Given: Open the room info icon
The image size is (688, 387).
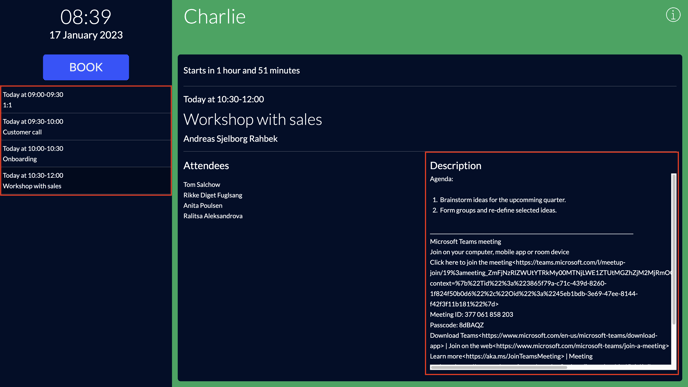Looking at the screenshot, I should click(673, 14).
